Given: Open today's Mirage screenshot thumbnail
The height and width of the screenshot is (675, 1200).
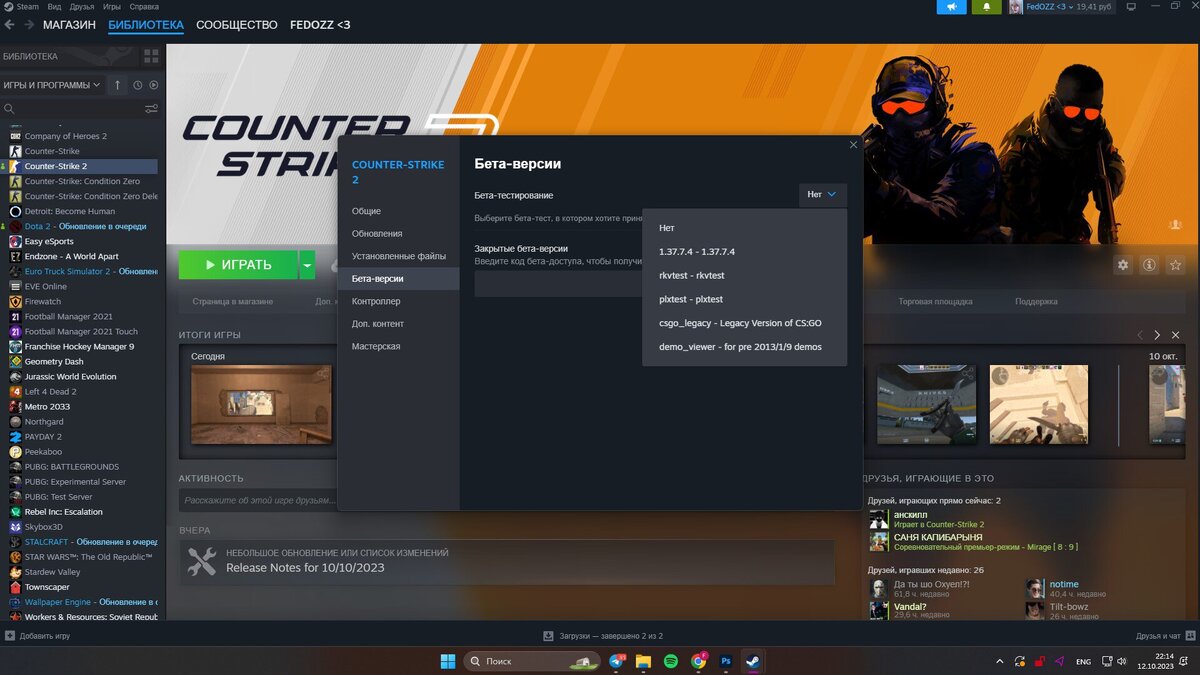Looking at the screenshot, I should point(261,404).
